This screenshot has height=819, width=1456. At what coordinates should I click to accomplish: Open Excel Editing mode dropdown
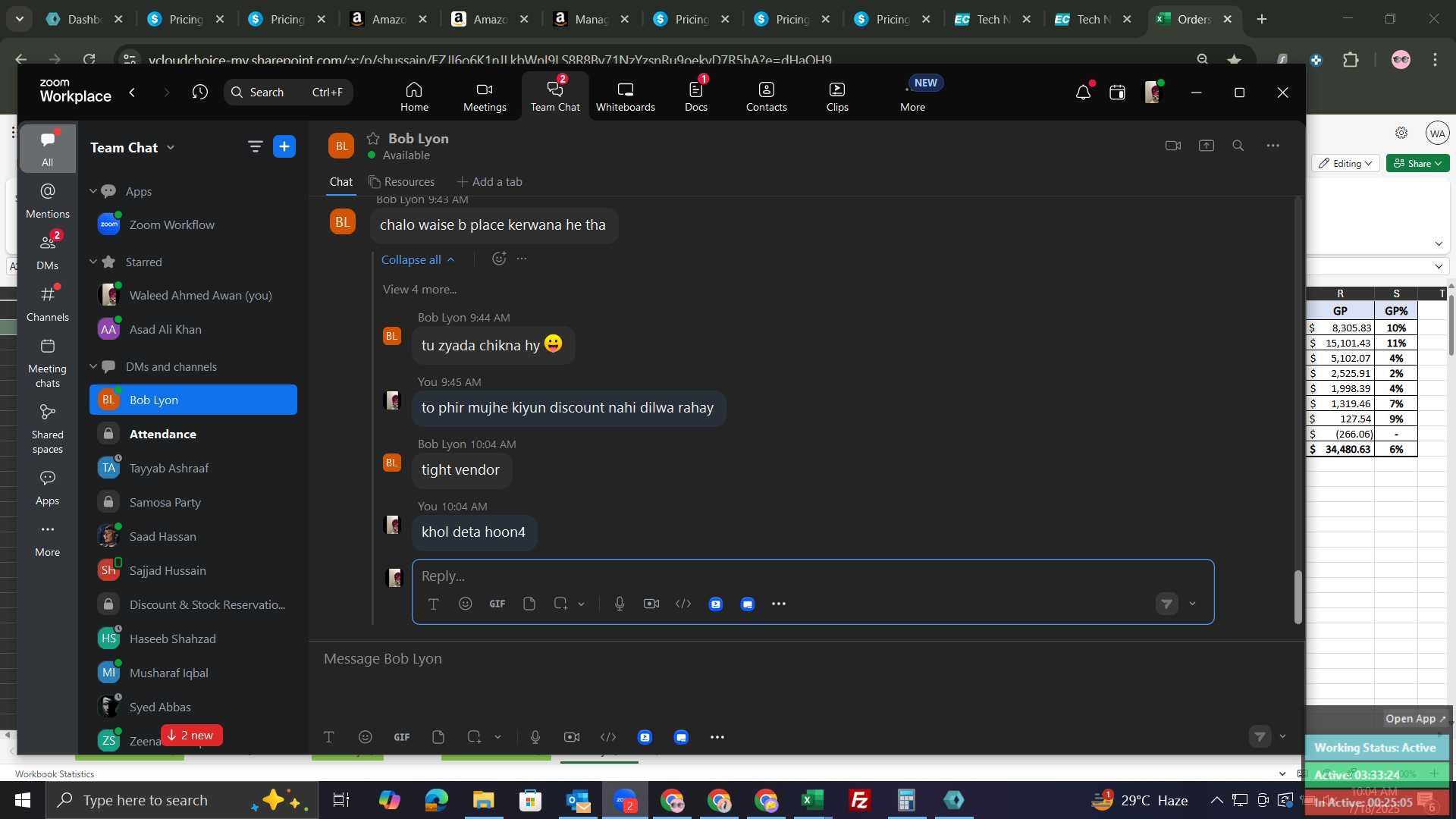tap(1345, 163)
